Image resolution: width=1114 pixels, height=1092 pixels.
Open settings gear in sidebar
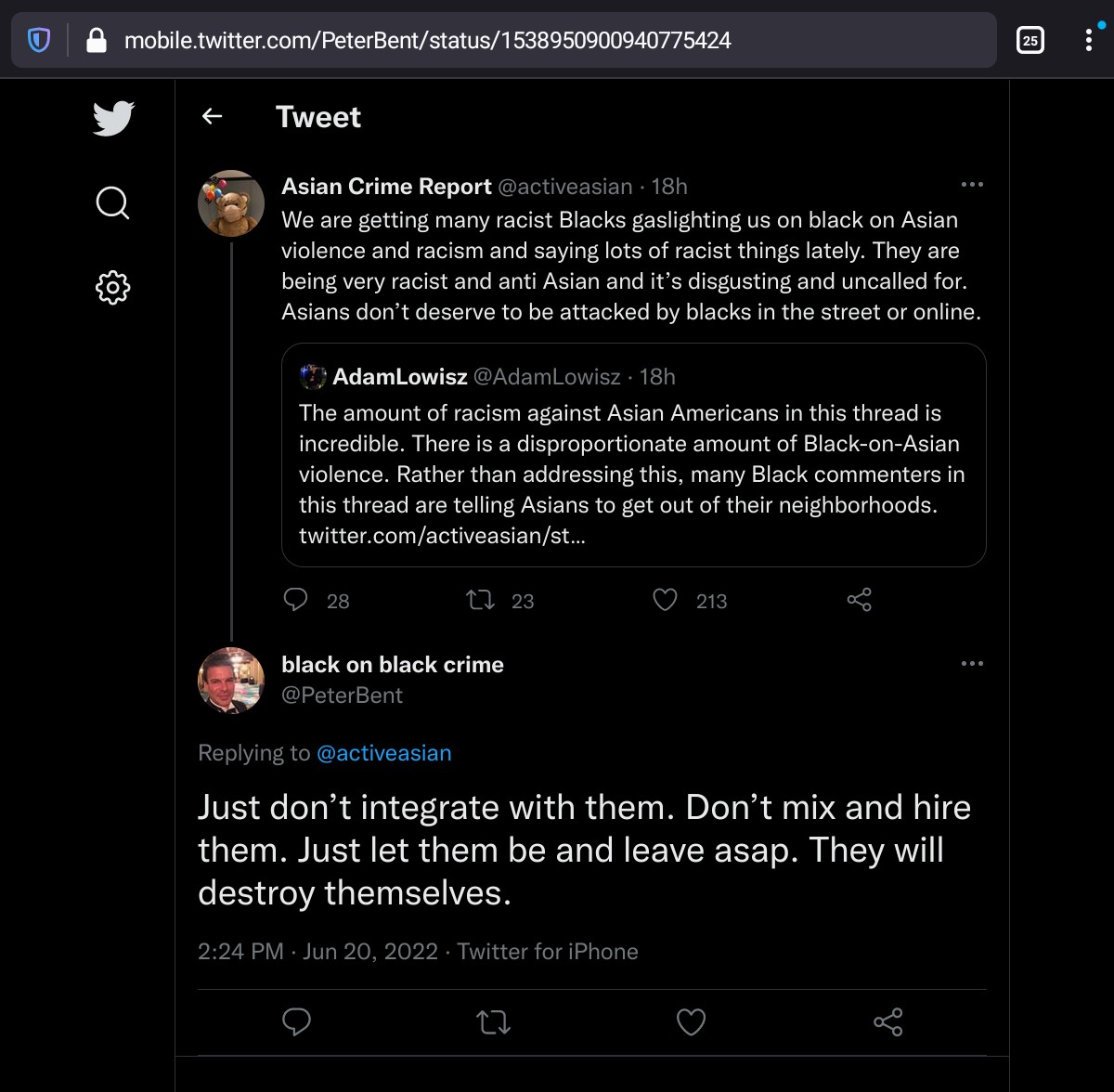click(113, 288)
